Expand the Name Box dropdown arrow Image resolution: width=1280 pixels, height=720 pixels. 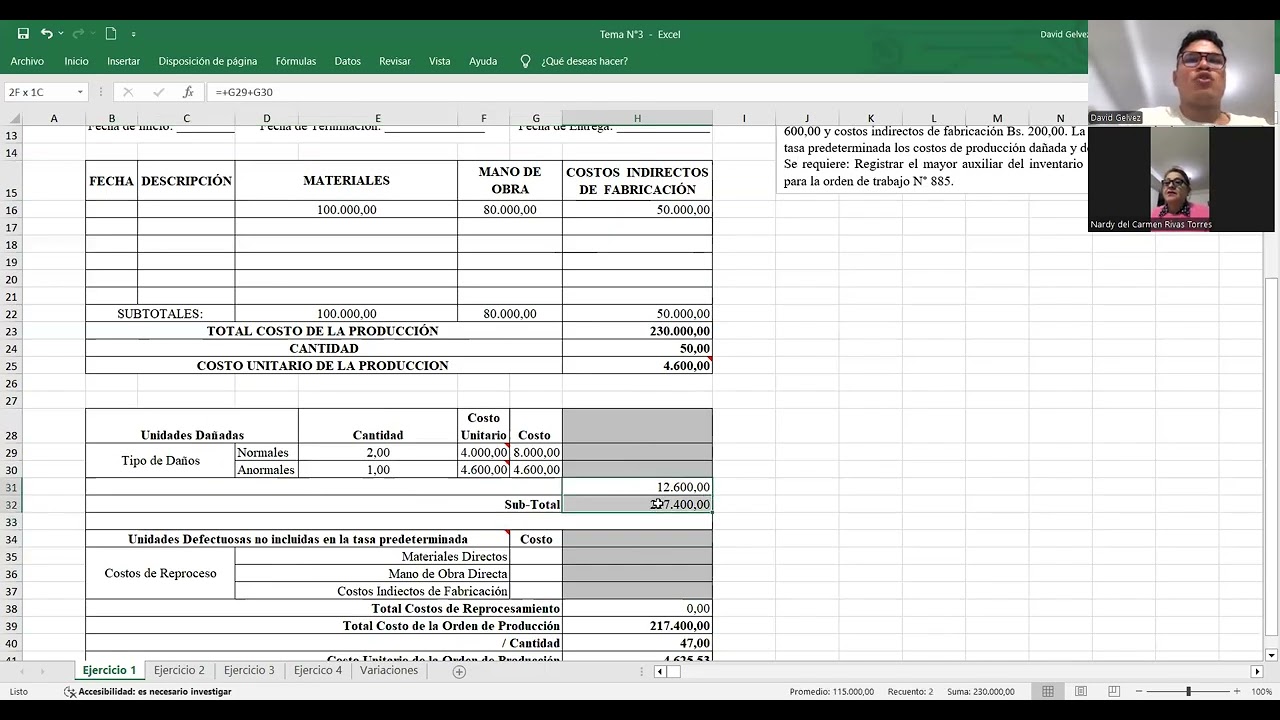coord(80,92)
